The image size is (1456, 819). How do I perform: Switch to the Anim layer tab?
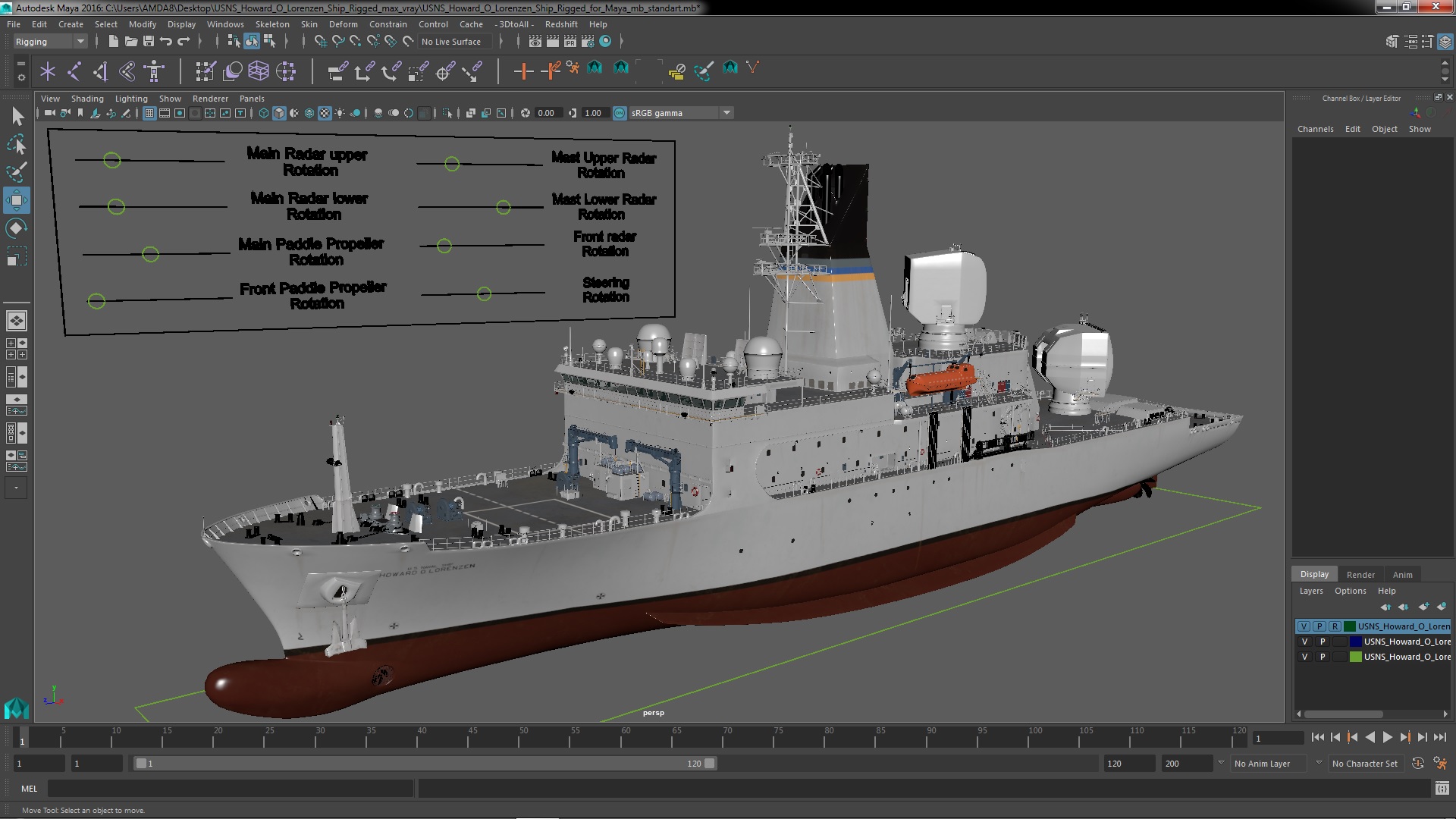(x=1402, y=575)
